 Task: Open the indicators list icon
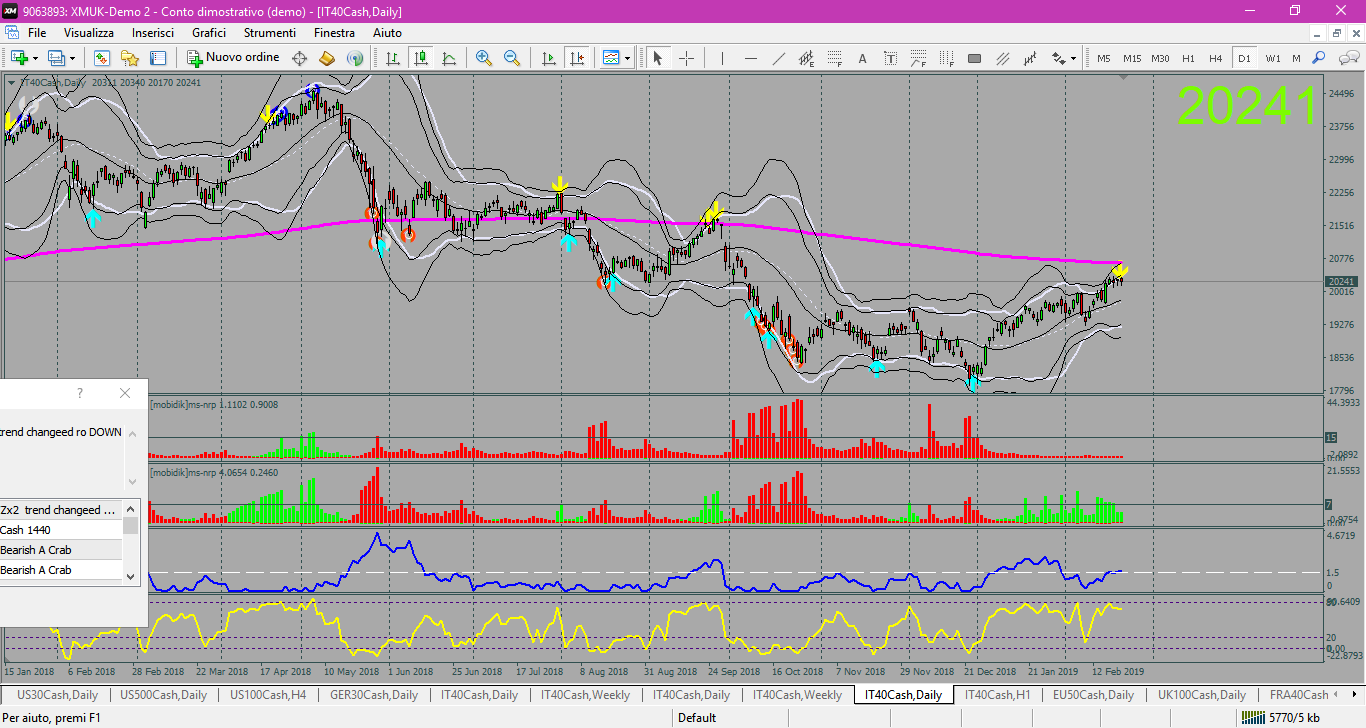click(611, 58)
